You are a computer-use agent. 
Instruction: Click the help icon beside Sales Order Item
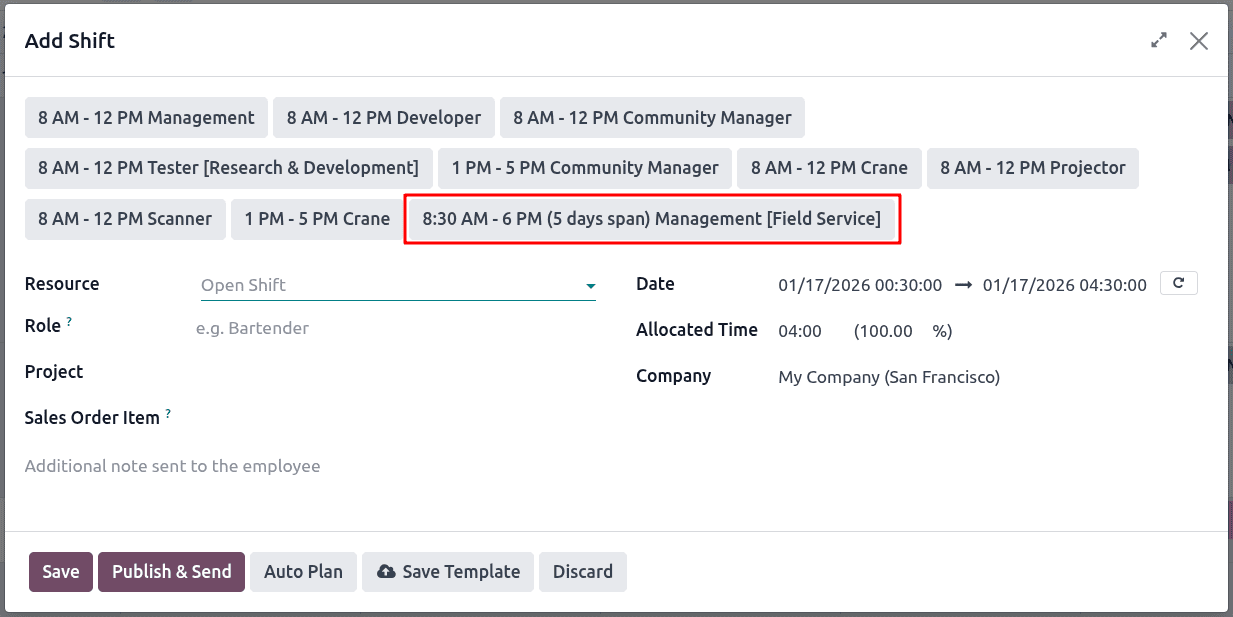click(x=166, y=412)
